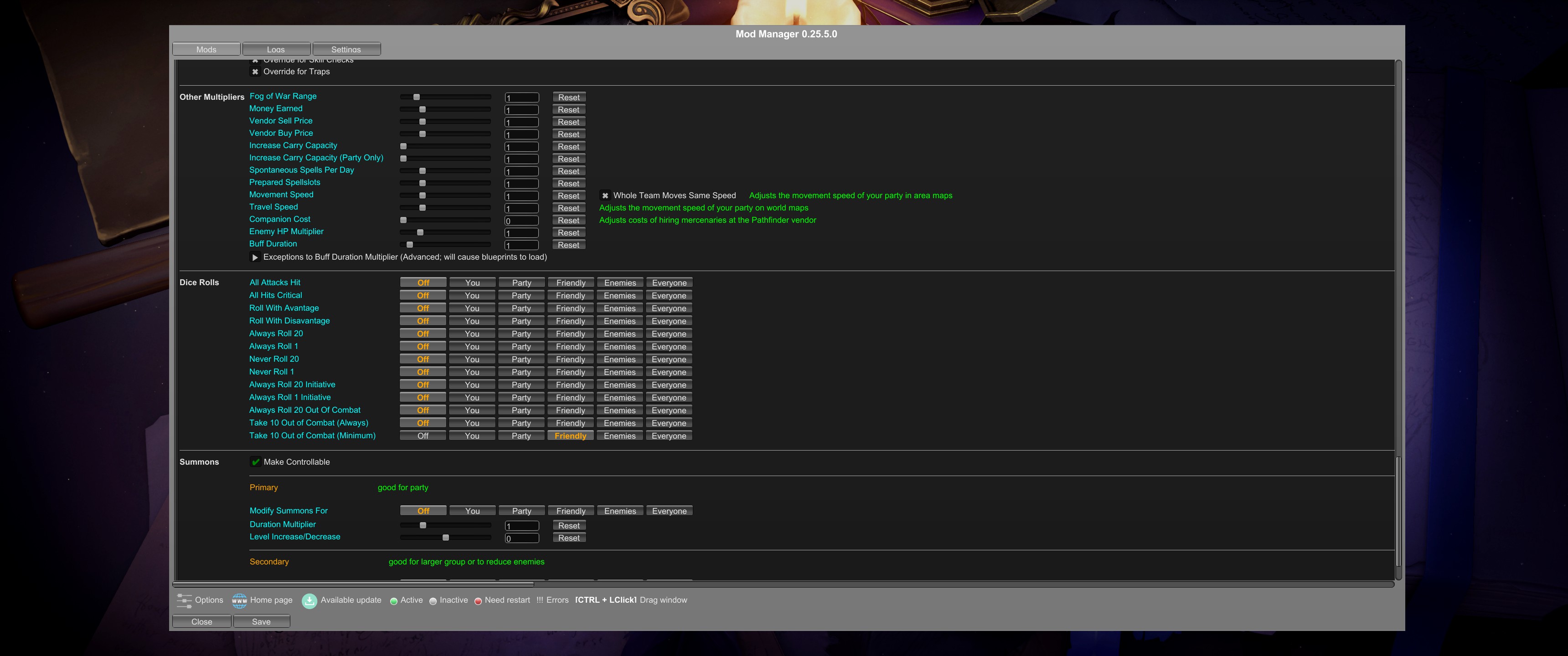Screen dimensions: 1568x656
Task: Click the gray Inactive status dot
Action: 433,601
